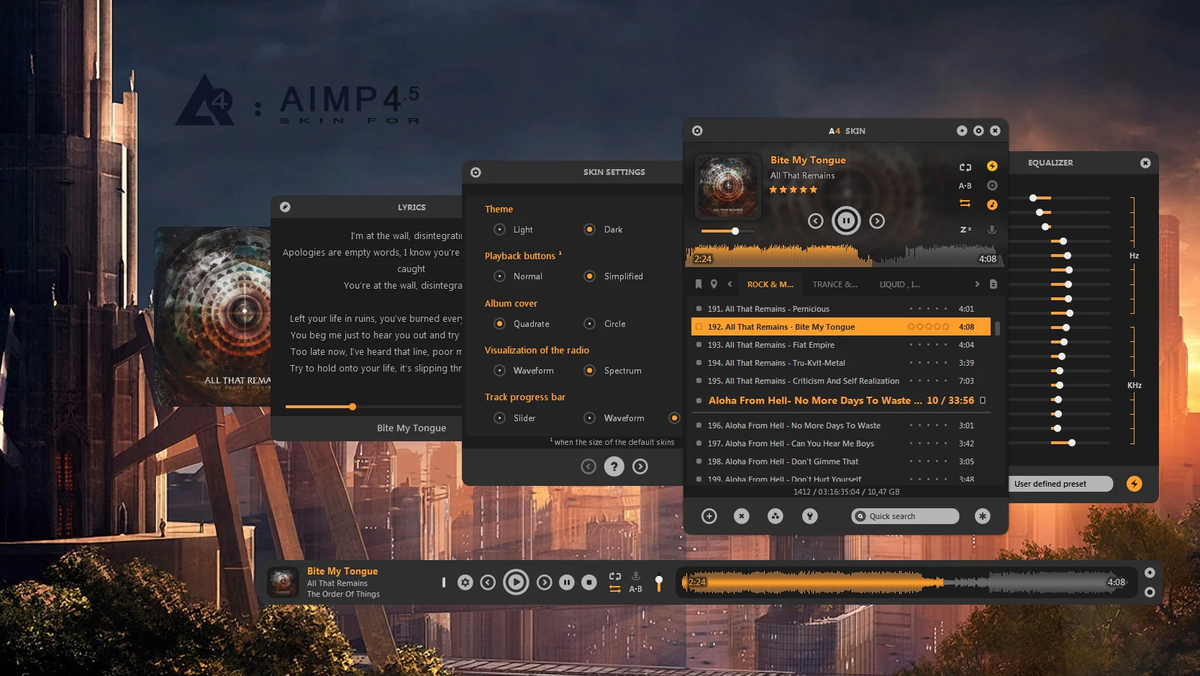Select Light theme radio button
This screenshot has width=1200, height=676.
click(500, 230)
